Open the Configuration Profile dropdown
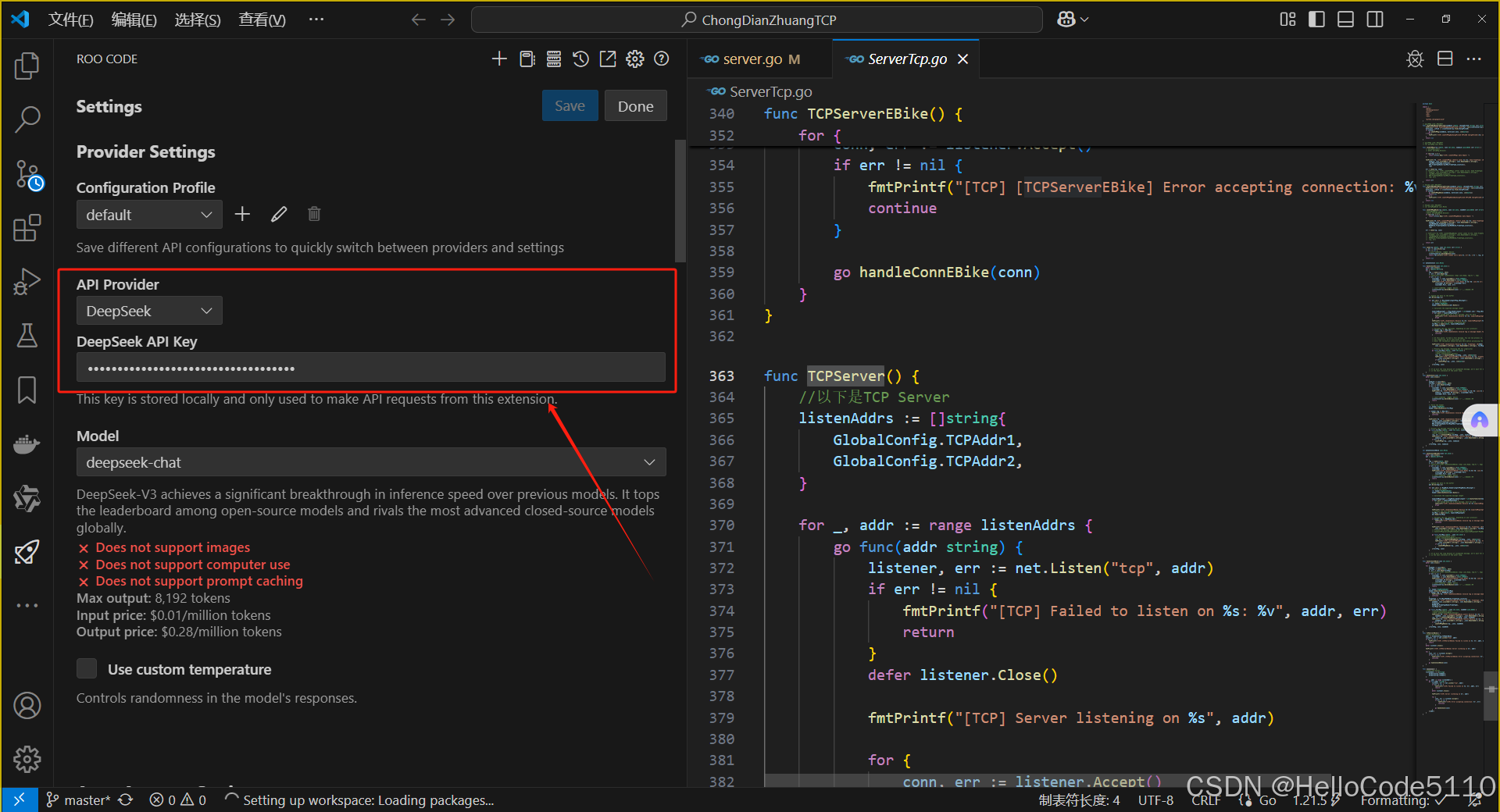This screenshot has height=812, width=1500. (x=148, y=215)
